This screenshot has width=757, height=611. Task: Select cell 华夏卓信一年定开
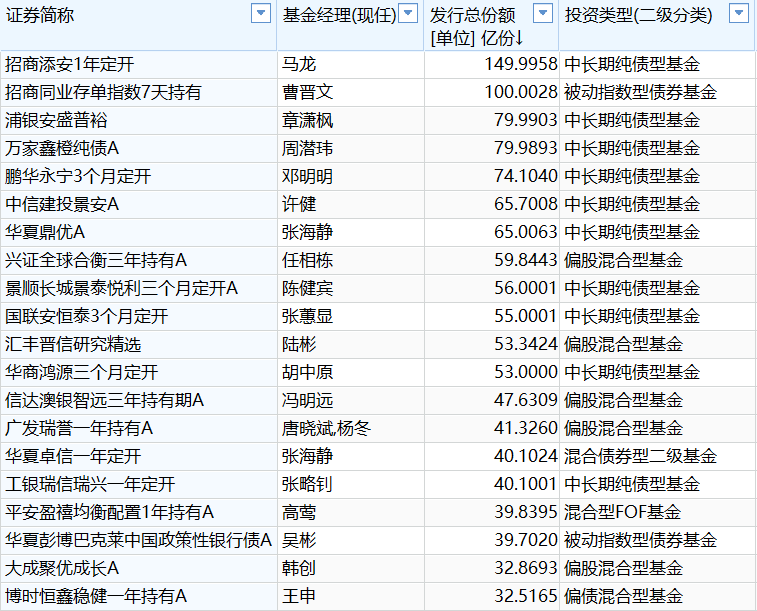click(139, 456)
